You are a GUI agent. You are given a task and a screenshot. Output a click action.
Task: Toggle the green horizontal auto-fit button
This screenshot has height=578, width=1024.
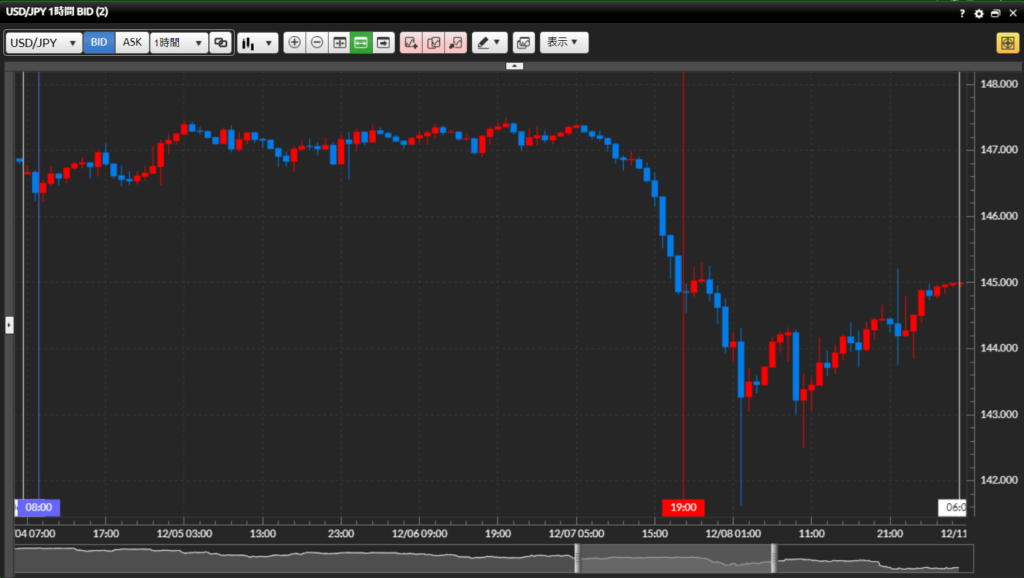[x=361, y=43]
